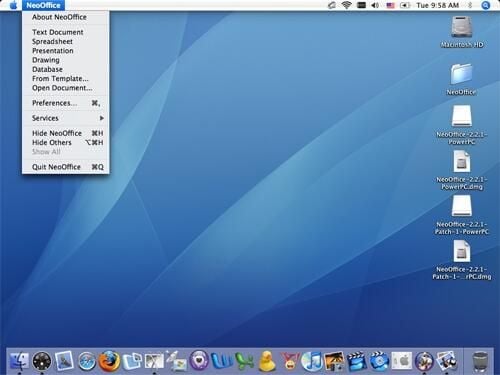Launch Microsoft Word from the Dock
500x375 pixels.
(222, 361)
